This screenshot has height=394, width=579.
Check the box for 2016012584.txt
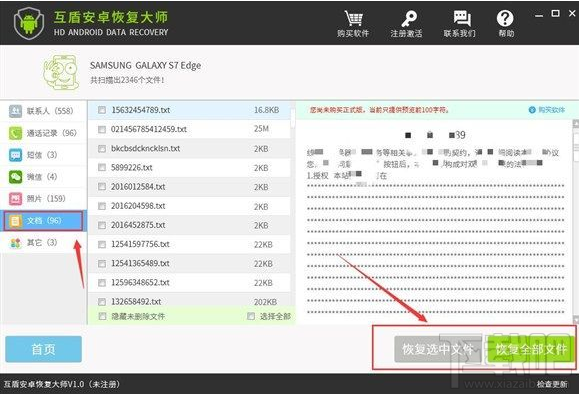tap(102, 187)
